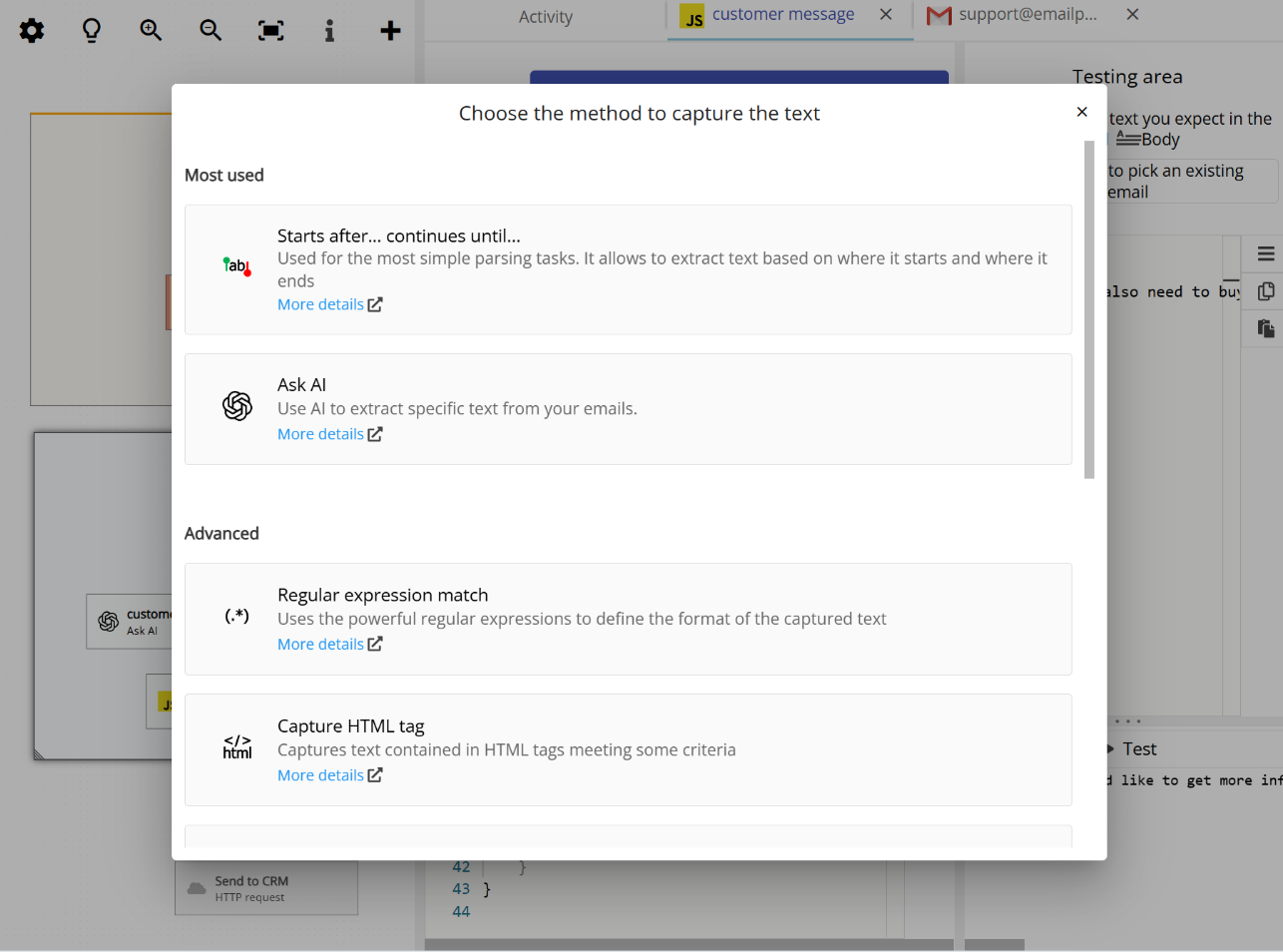Open the info panel icon
Image resolution: width=1283 pixels, height=952 pixels.
coord(330,30)
